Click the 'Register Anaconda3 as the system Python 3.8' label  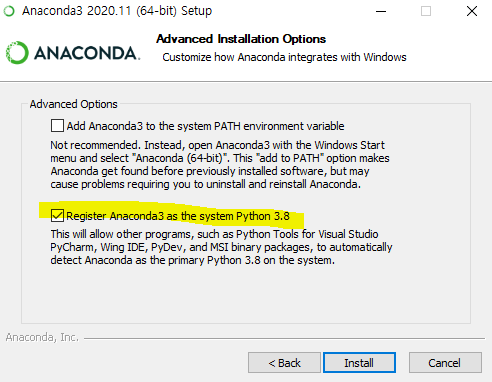click(x=178, y=216)
